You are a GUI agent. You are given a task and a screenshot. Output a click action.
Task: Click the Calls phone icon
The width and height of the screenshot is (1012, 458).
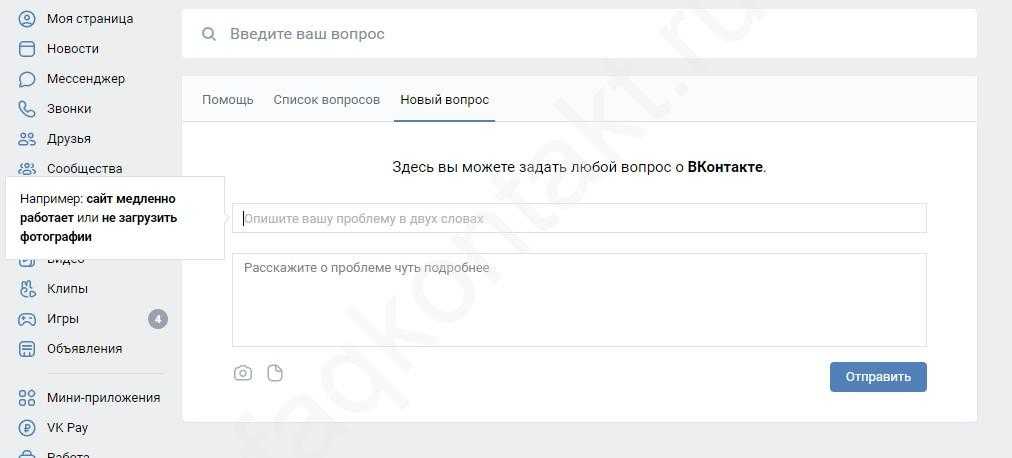(x=27, y=109)
